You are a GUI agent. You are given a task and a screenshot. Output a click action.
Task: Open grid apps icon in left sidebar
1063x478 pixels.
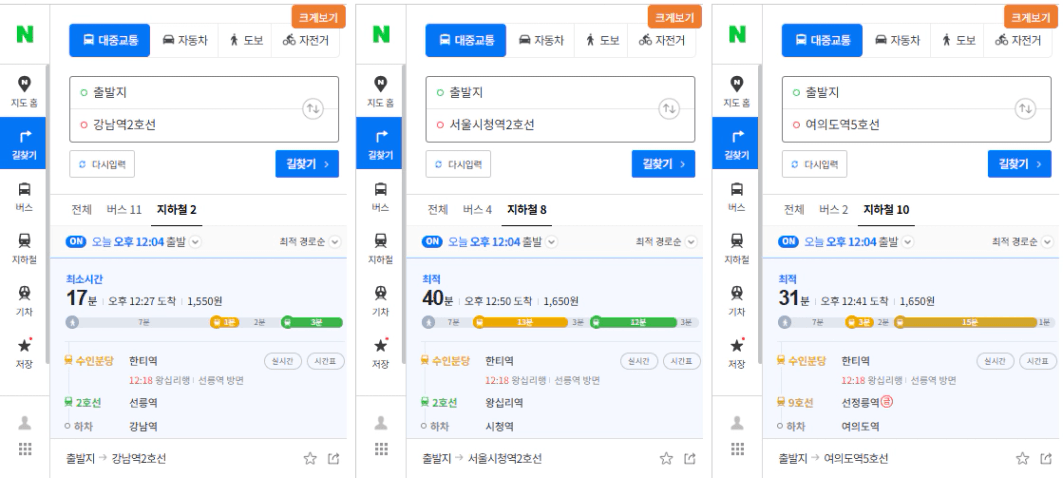pyautogui.click(x=24, y=449)
